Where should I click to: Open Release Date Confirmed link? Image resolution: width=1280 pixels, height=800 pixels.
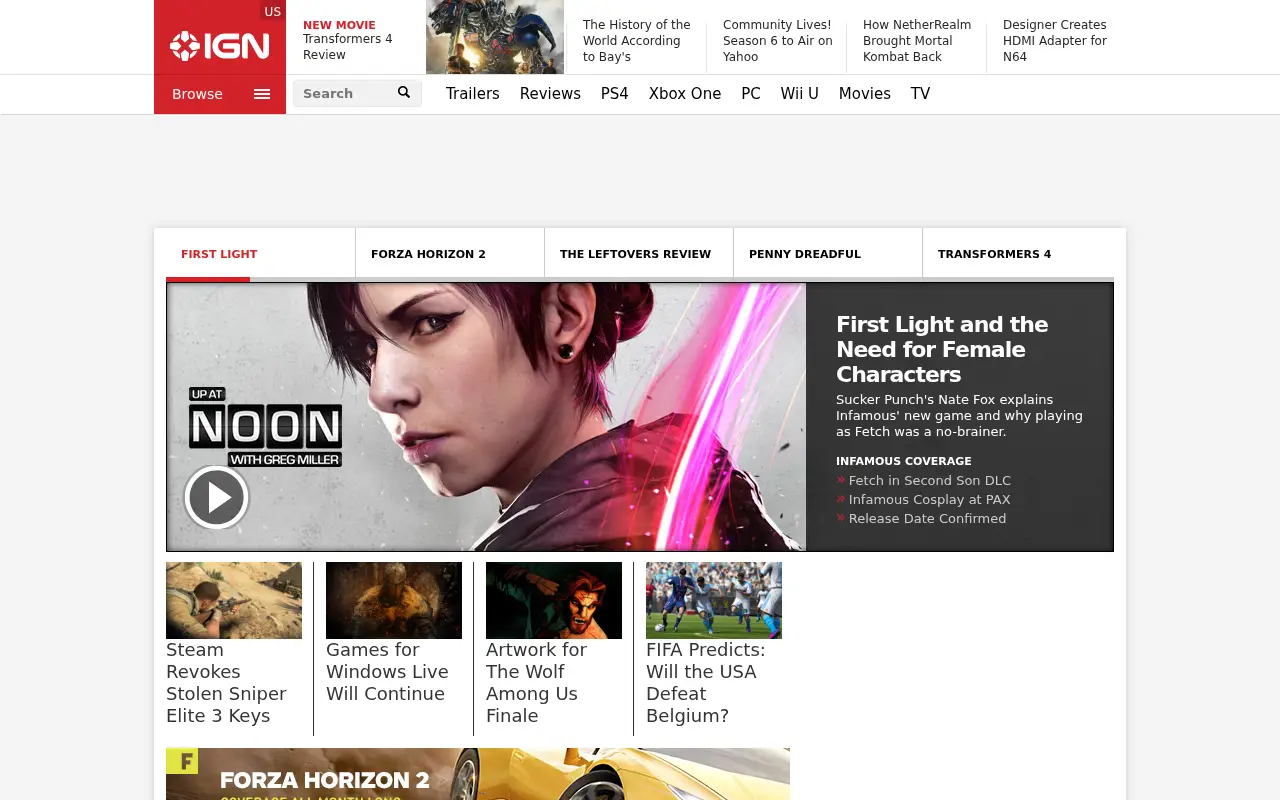coord(928,519)
